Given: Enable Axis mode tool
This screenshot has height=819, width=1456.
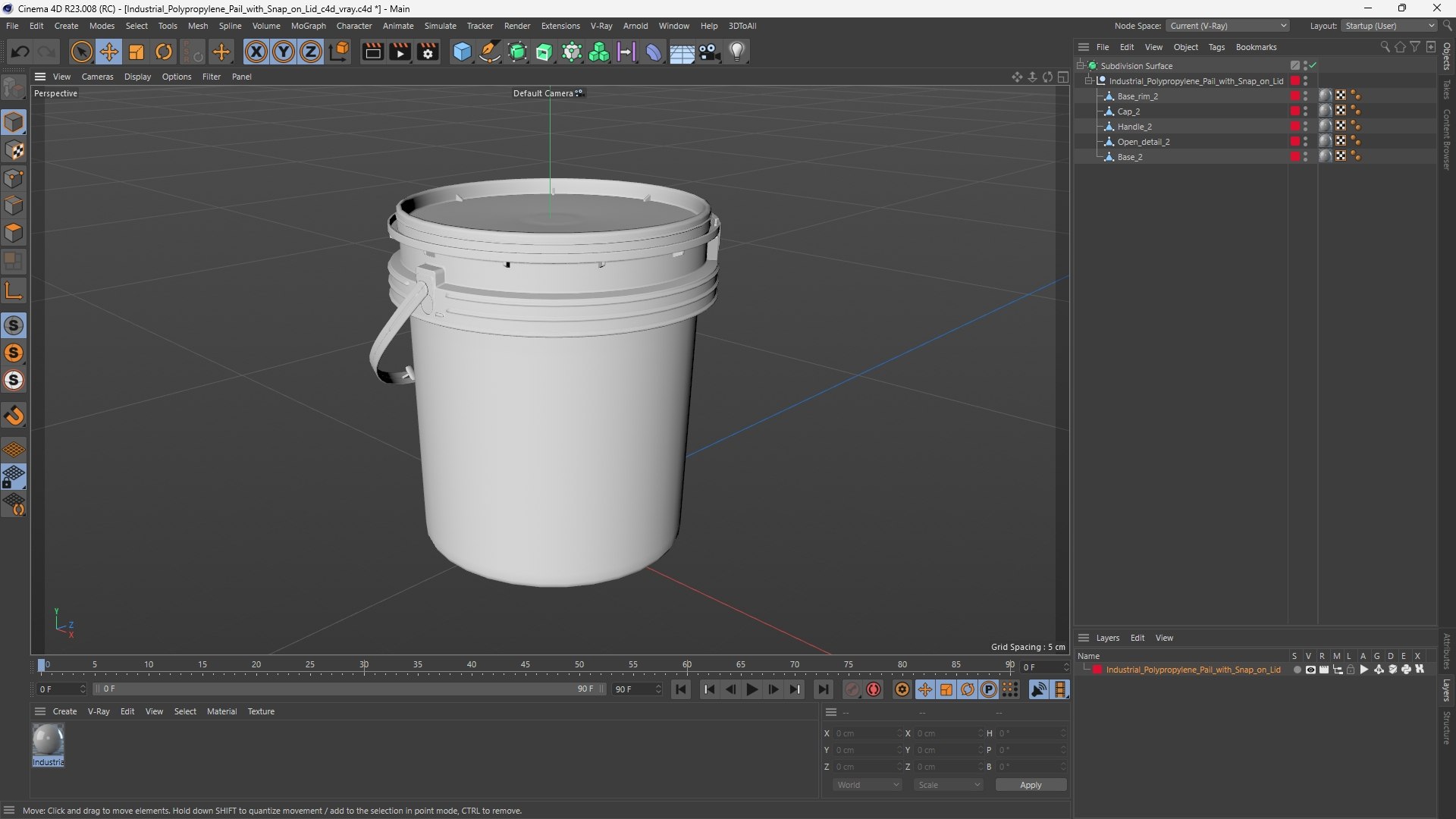Looking at the screenshot, I should coord(14,290).
